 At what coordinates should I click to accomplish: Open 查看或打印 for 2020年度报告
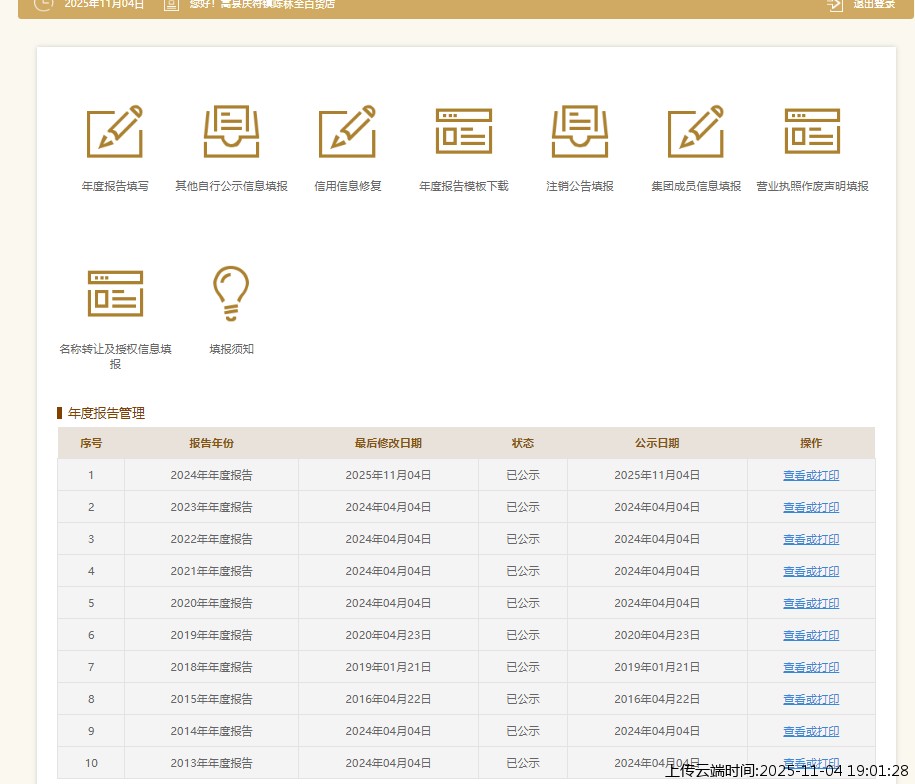point(811,603)
